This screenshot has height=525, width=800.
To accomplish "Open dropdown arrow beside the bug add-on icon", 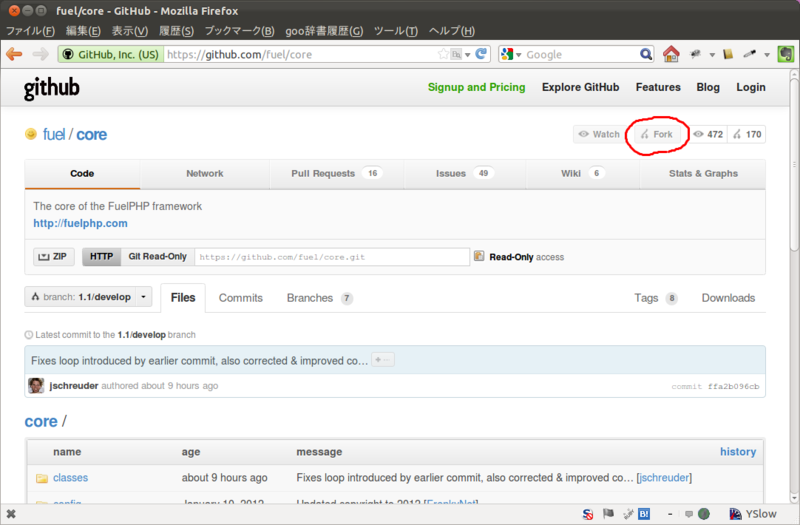I will (712, 55).
